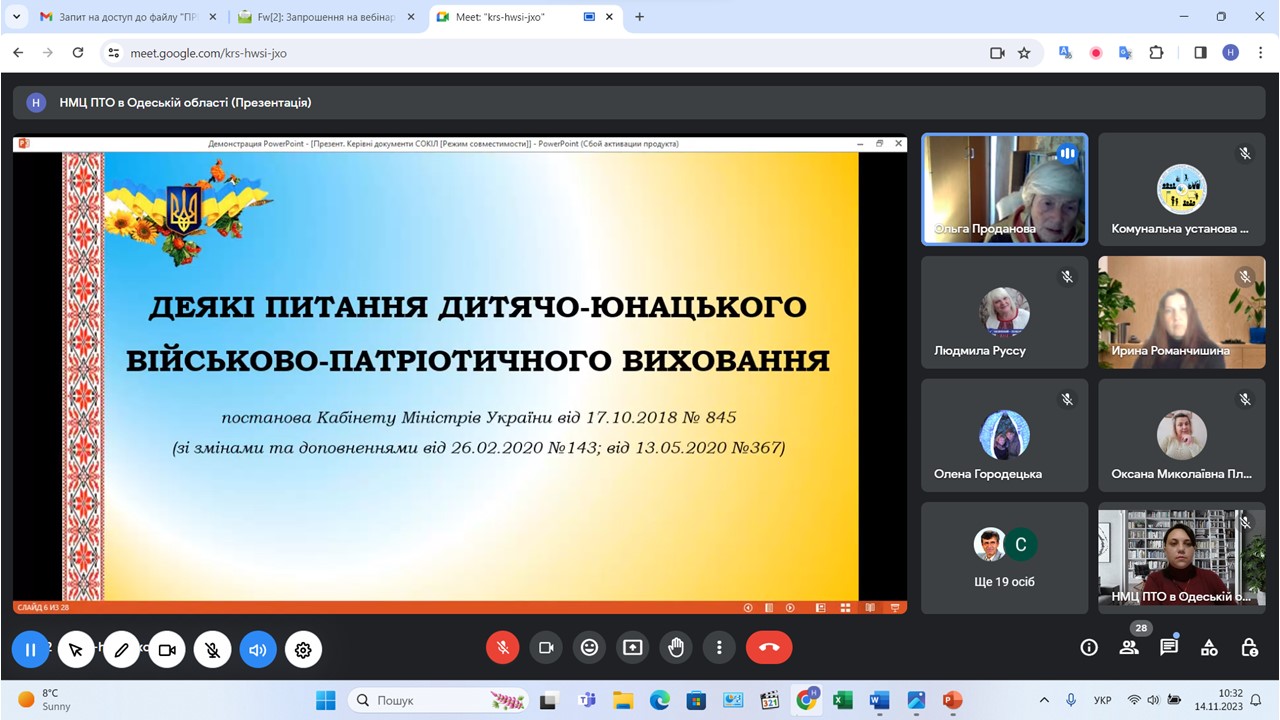The width and height of the screenshot is (1280, 720).
Task: Toggle the Meet camera on
Action: click(546, 648)
